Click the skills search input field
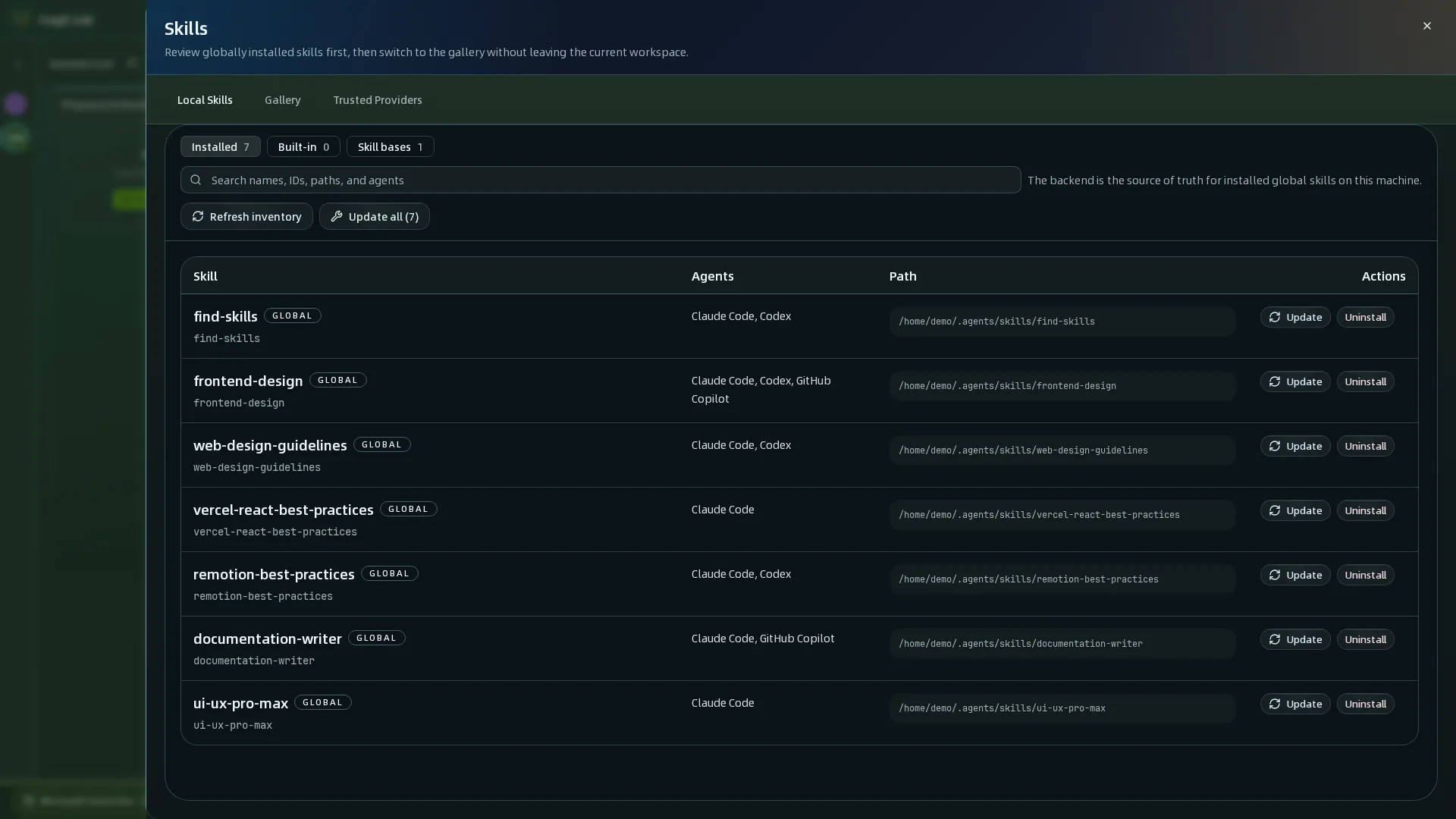This screenshot has height=819, width=1456. (x=601, y=180)
